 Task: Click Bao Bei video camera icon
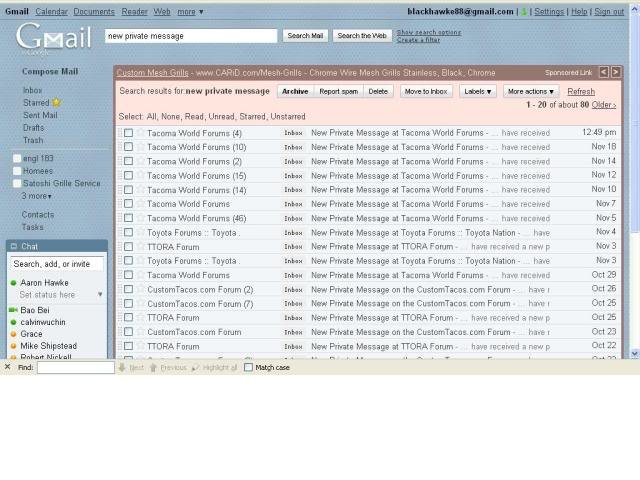tap(13, 310)
